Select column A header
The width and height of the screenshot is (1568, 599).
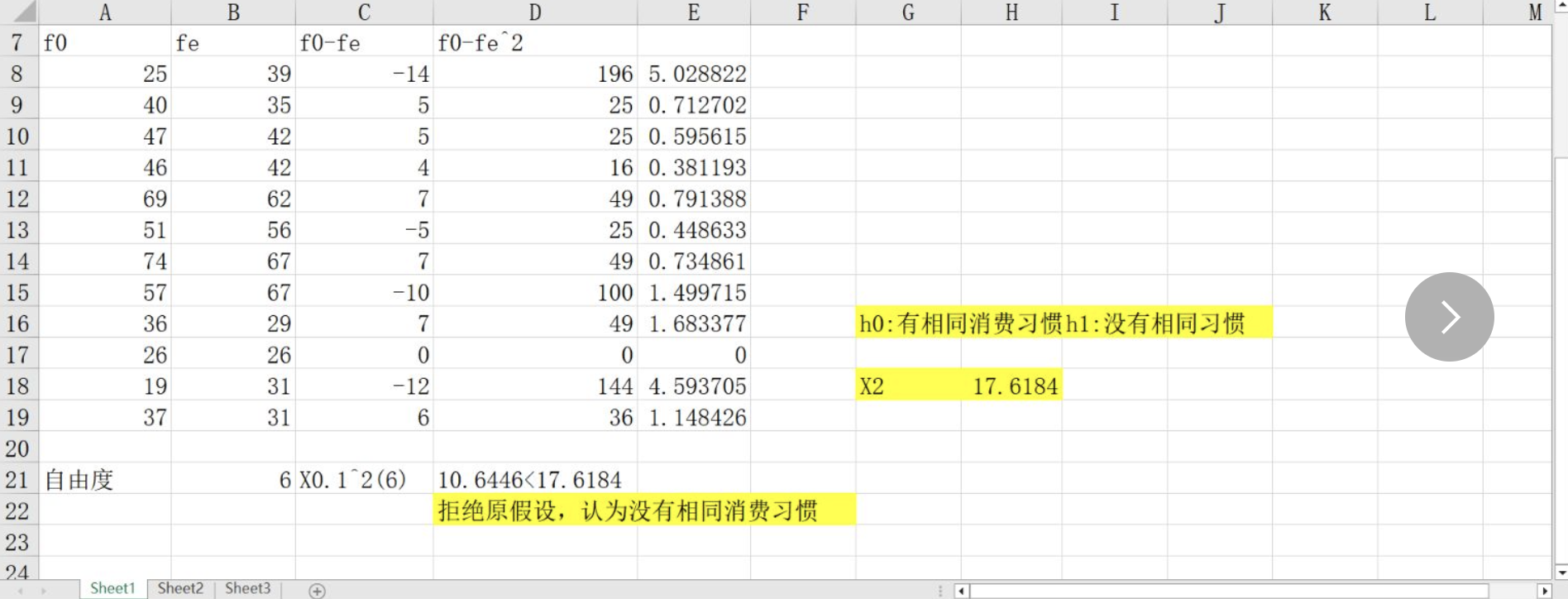pyautogui.click(x=105, y=12)
